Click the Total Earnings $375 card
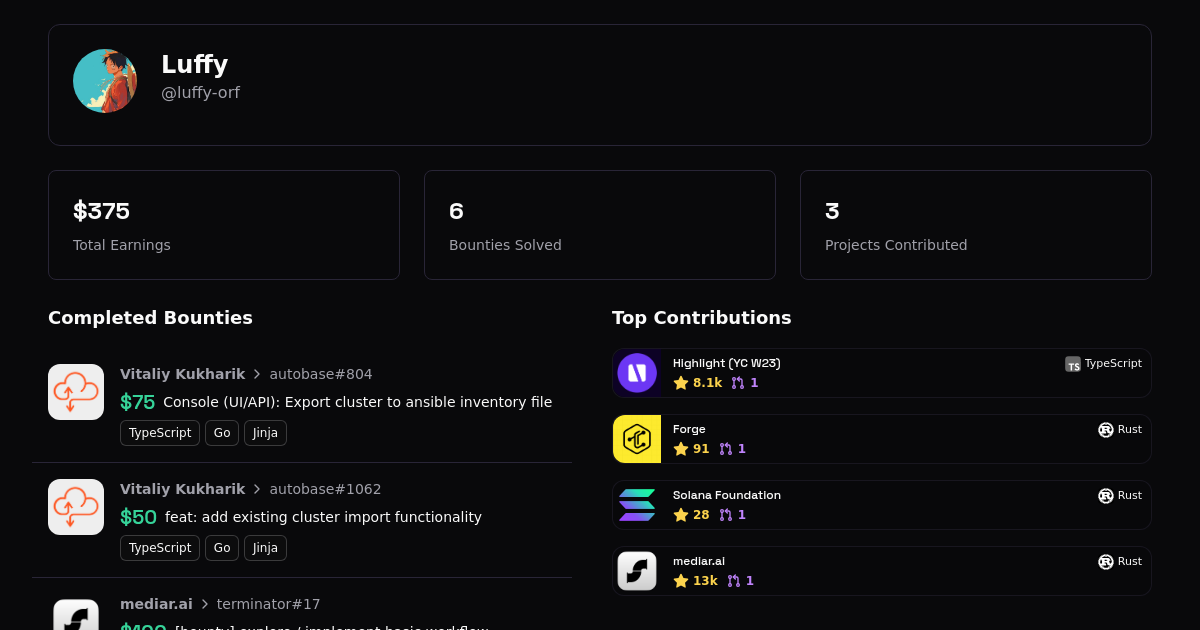This screenshot has width=1200, height=630. pyautogui.click(x=224, y=225)
